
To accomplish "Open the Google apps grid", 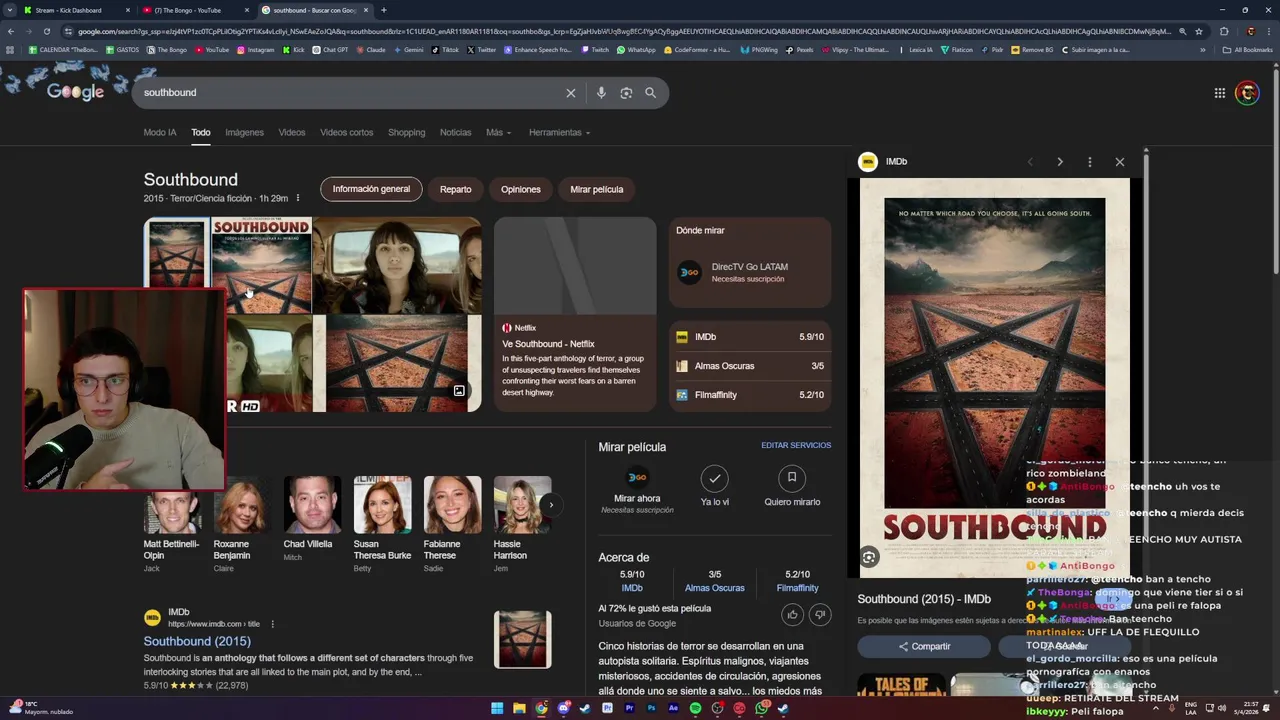I will (1220, 93).
